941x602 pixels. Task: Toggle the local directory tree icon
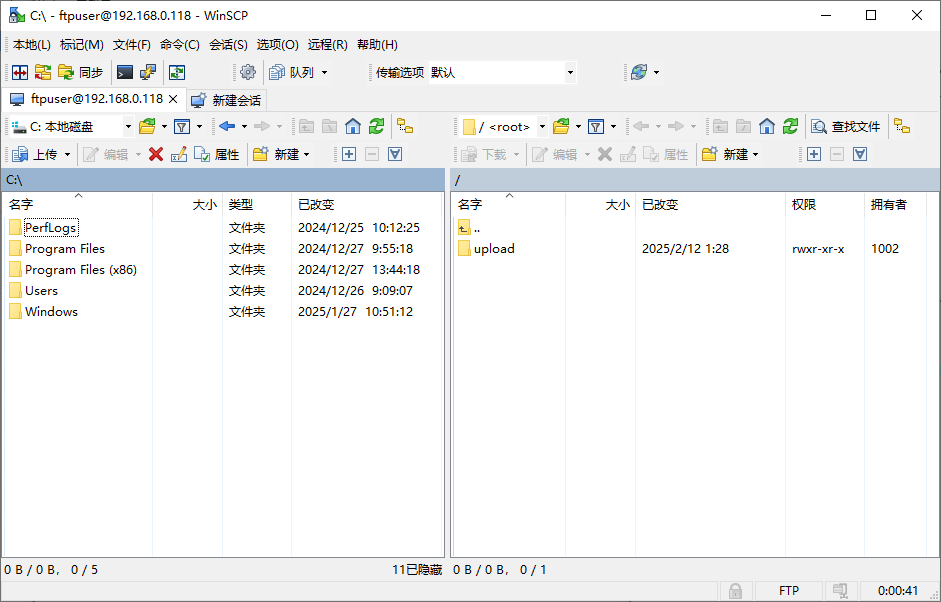click(405, 127)
